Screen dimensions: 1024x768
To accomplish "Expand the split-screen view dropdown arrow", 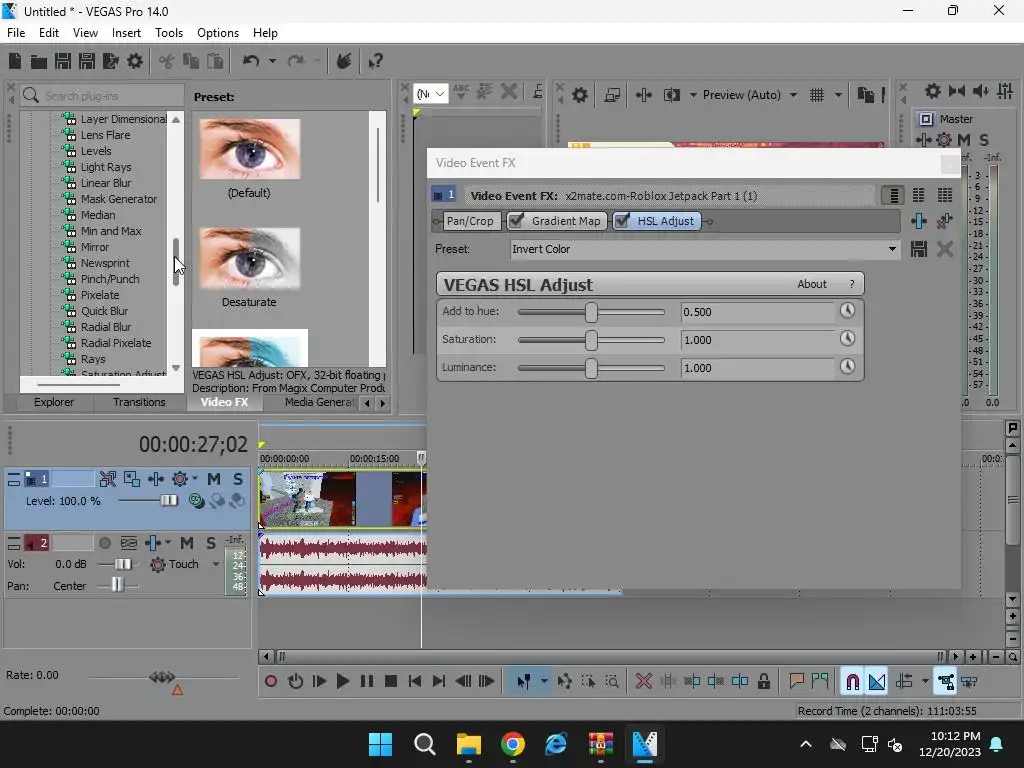I will tap(693, 95).
